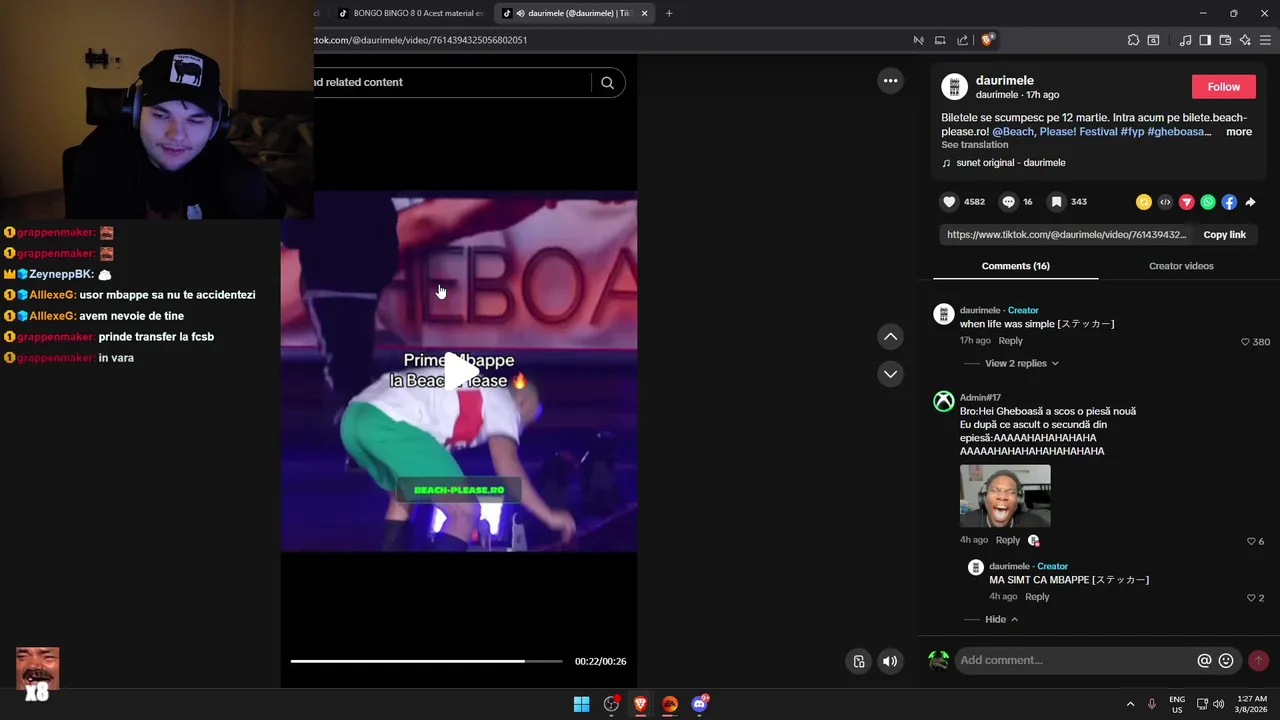
Task: Reply to the MA SIMT CA MBAPPE reply
Action: click(x=1037, y=597)
